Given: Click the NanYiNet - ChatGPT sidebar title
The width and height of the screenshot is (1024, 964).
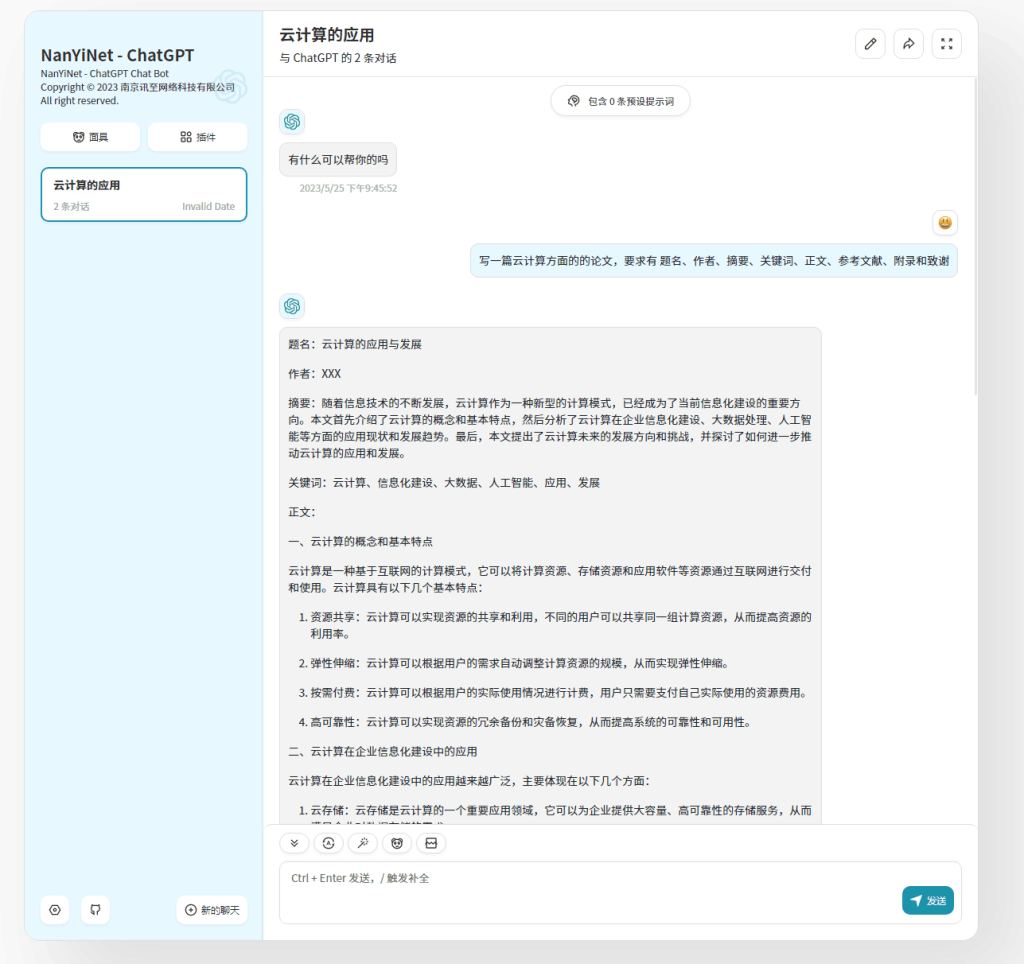Looking at the screenshot, I should (118, 55).
